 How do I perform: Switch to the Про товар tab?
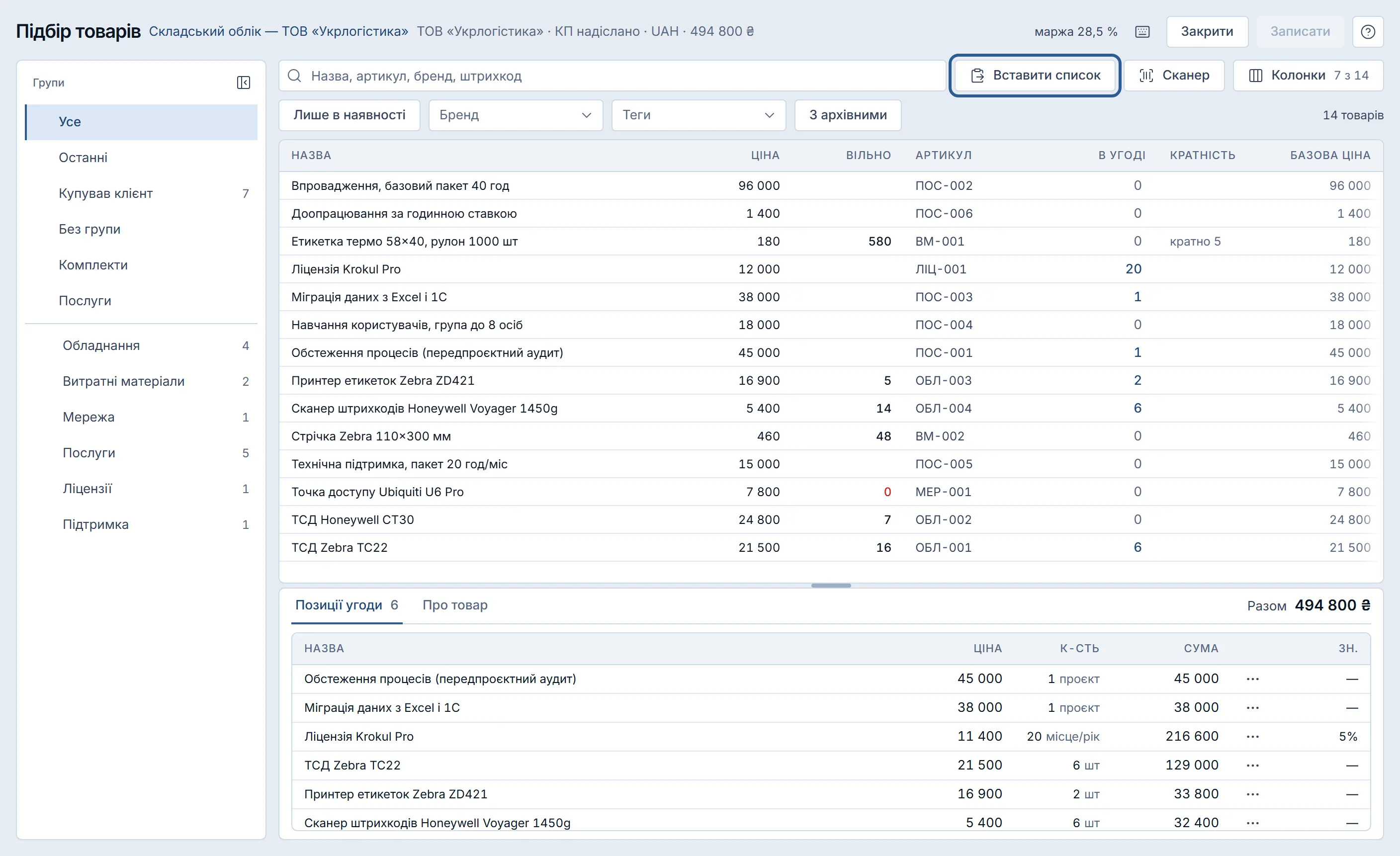click(454, 605)
